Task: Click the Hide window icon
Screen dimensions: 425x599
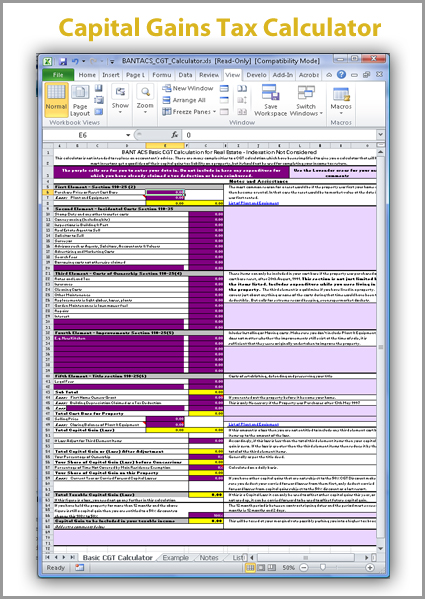Action: point(224,100)
